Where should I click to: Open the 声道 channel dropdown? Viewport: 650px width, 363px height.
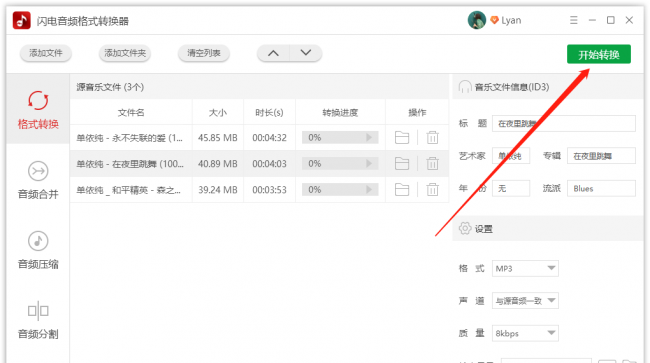click(525, 301)
